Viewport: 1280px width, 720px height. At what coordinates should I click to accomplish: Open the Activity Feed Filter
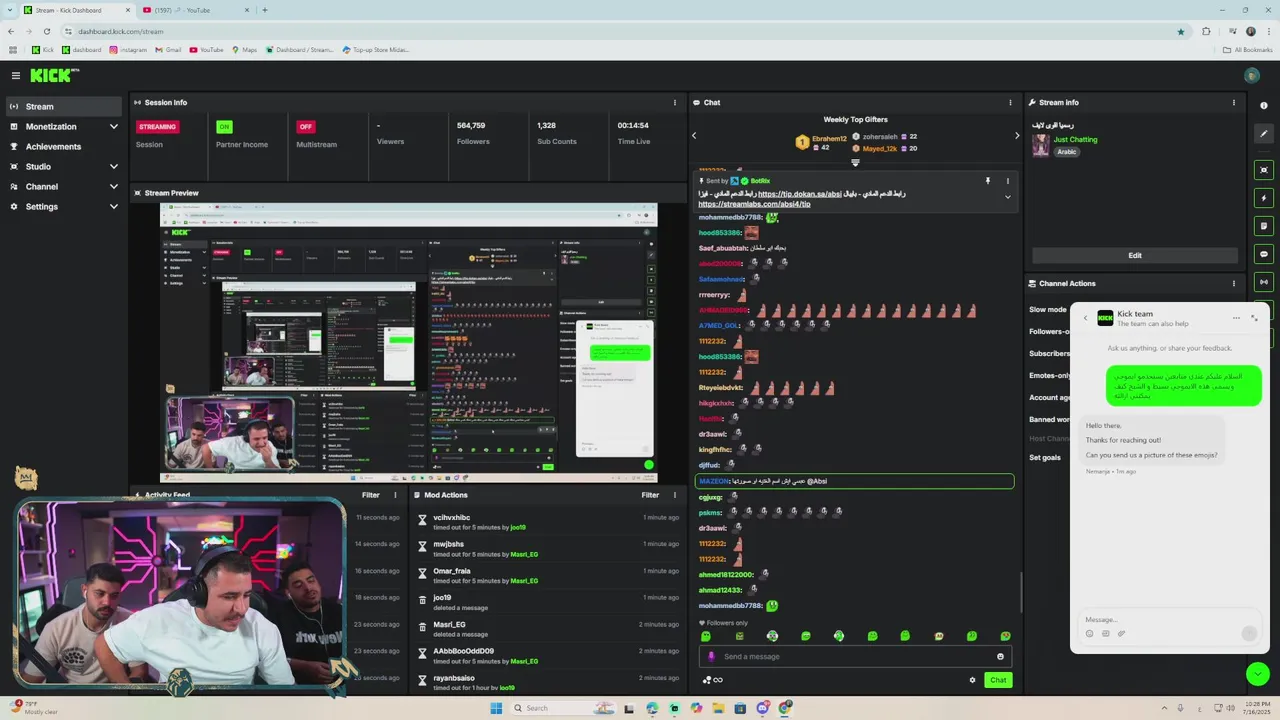point(370,495)
